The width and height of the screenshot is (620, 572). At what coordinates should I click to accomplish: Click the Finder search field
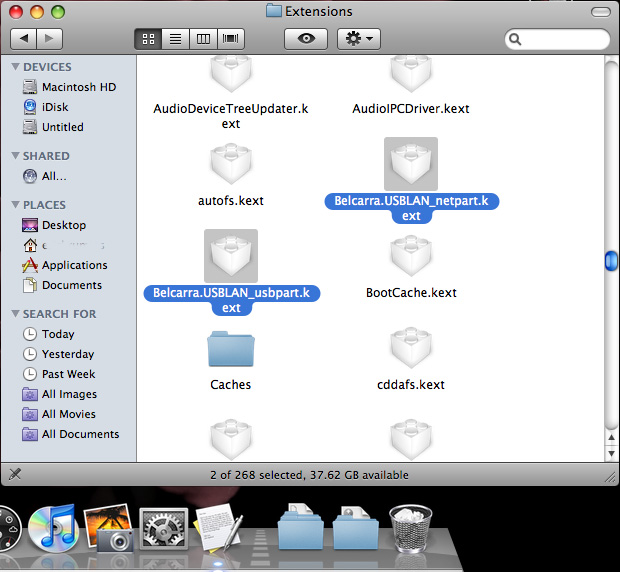pos(557,39)
